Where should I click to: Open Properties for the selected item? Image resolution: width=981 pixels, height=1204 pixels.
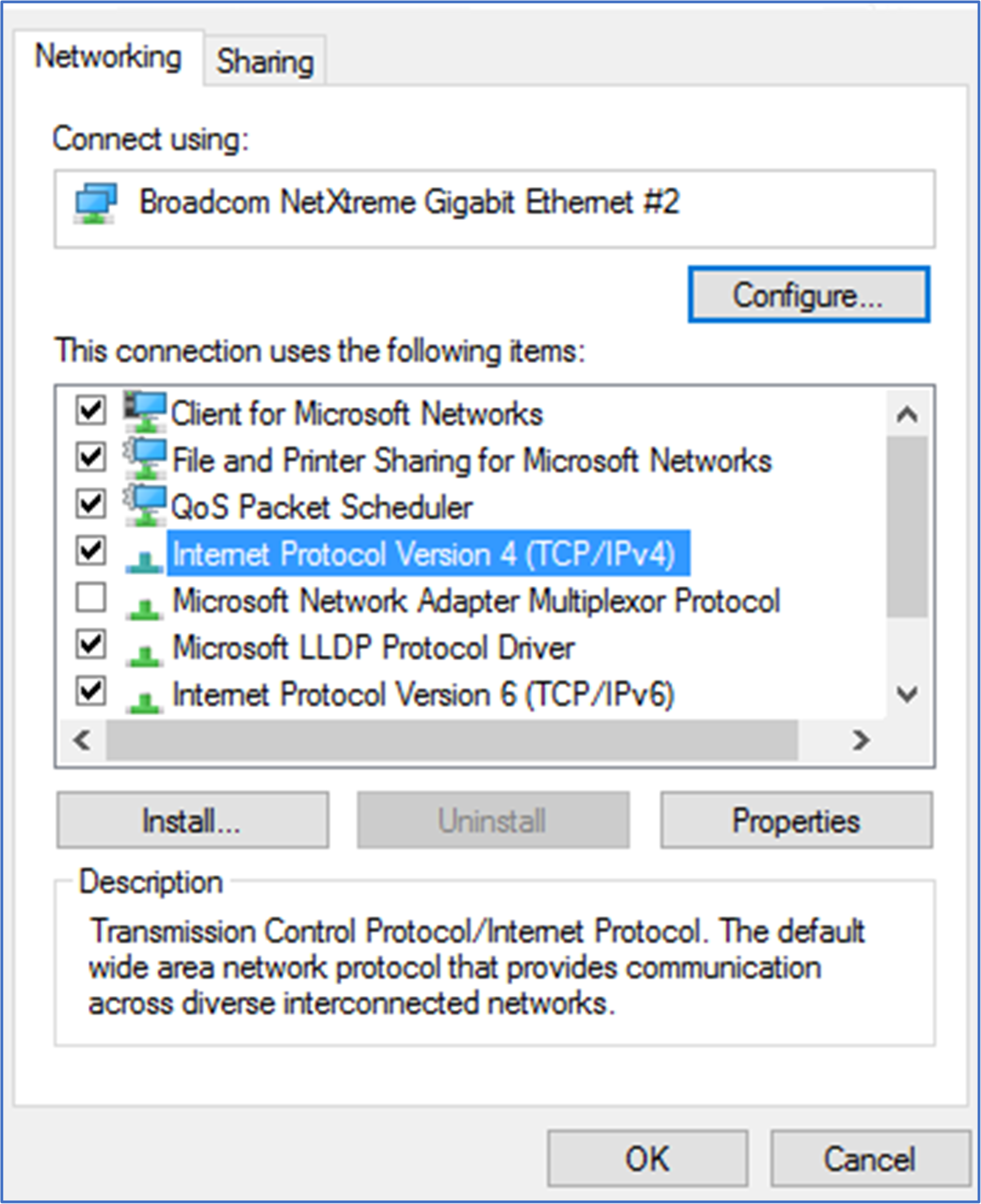pos(796,820)
